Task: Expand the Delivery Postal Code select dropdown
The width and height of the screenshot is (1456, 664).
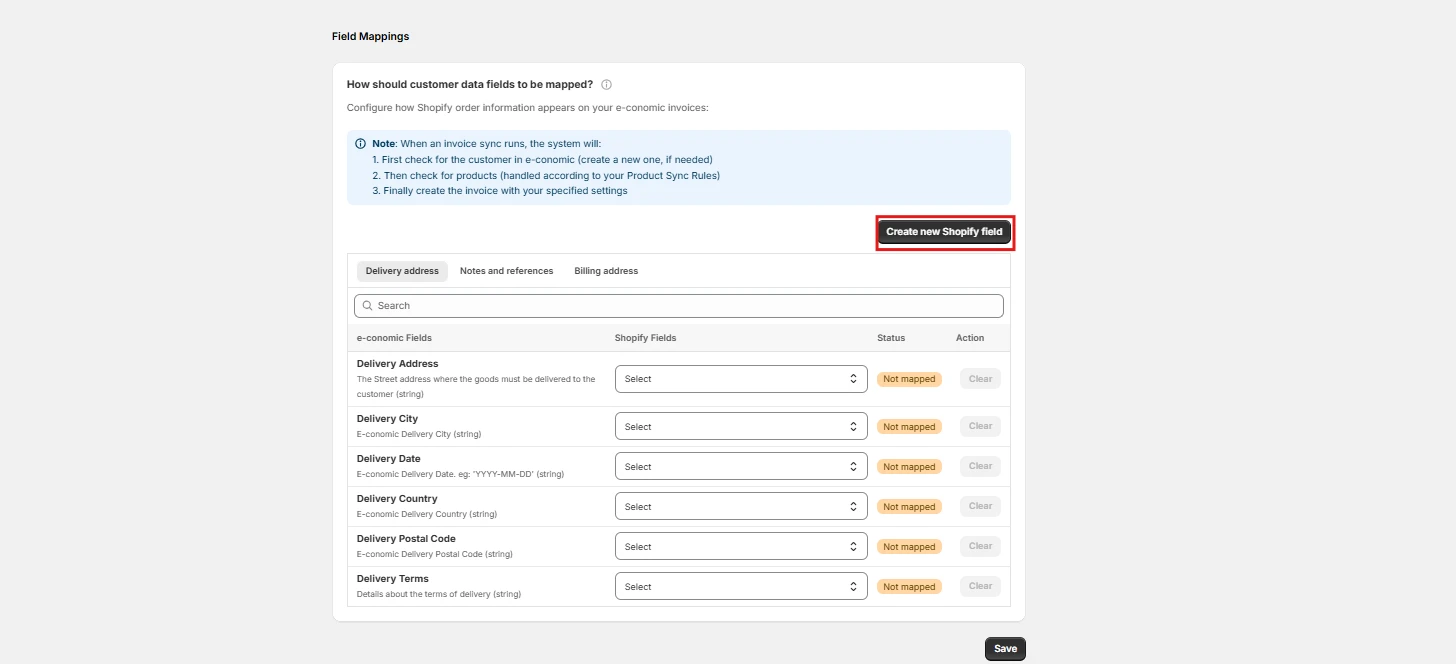Action: coord(741,547)
